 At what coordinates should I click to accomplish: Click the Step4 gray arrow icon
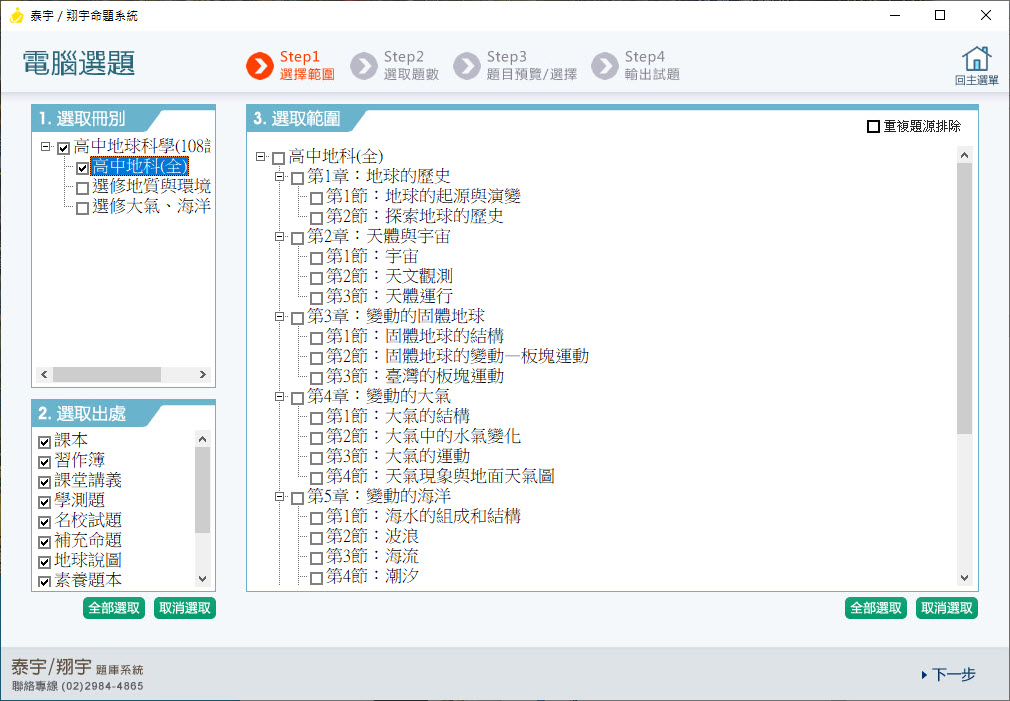[605, 66]
